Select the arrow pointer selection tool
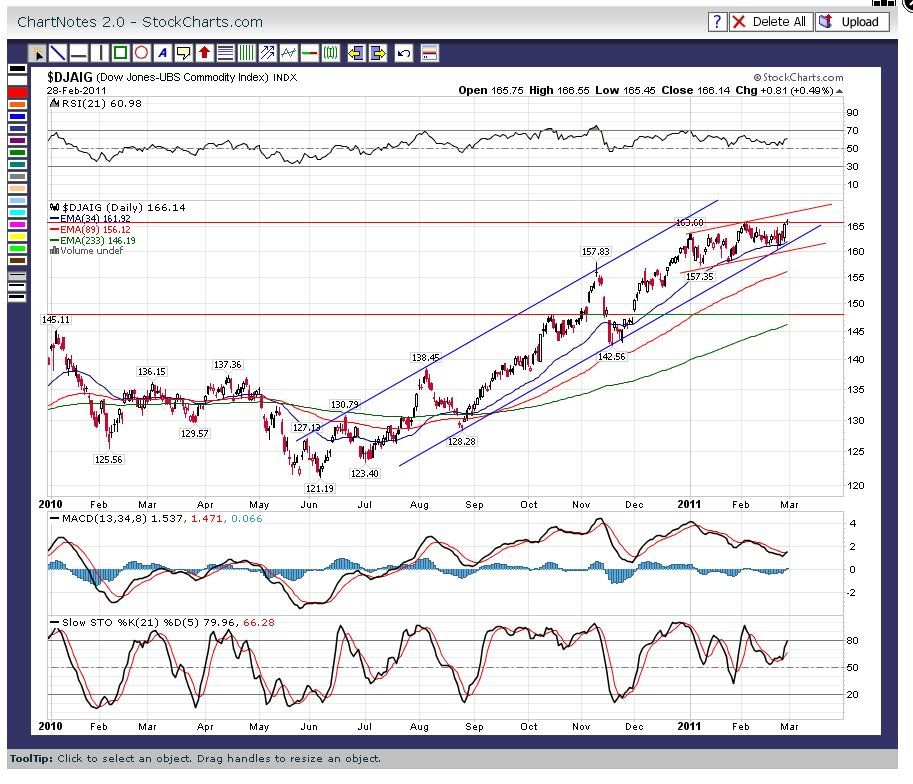 [37, 54]
